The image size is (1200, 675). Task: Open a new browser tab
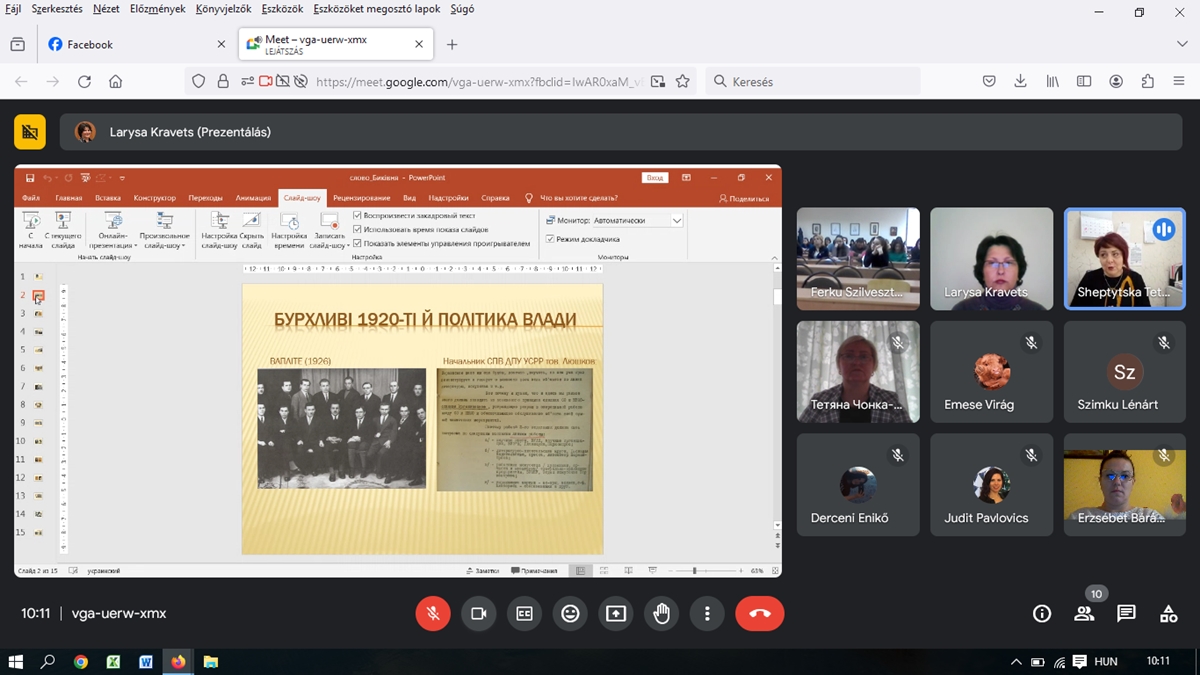[x=452, y=44]
